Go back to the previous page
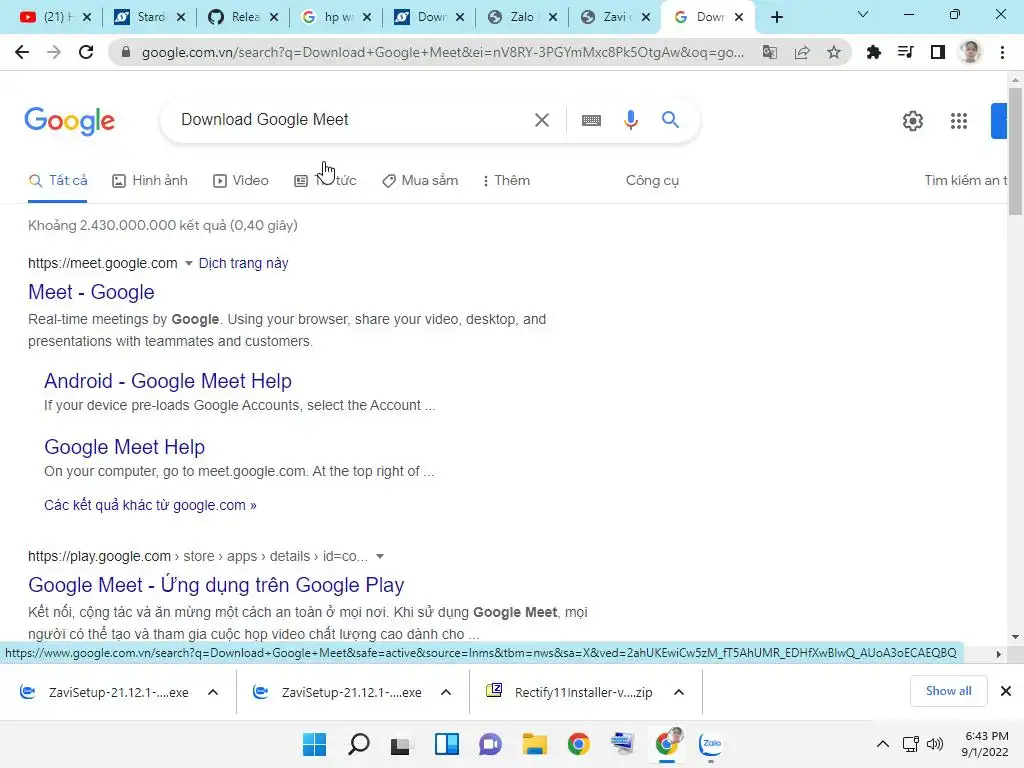Screen dimensions: 1024x768 tap(22, 52)
